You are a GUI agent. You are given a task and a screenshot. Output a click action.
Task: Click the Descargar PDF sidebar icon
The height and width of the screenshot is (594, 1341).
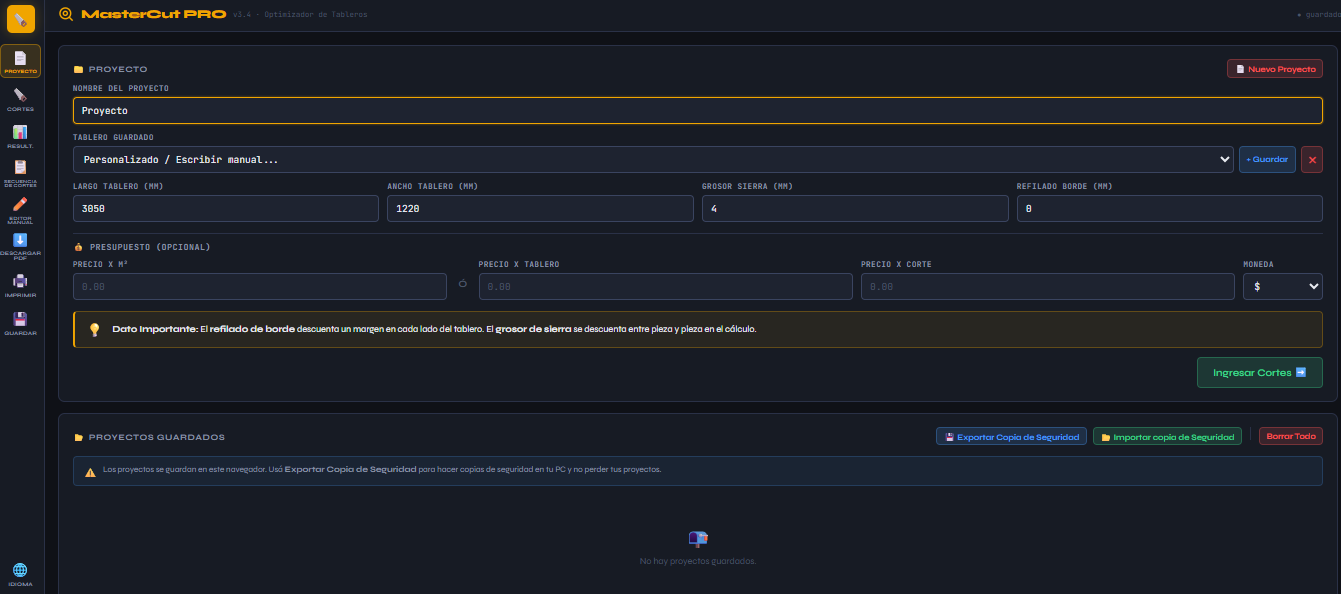(20, 247)
